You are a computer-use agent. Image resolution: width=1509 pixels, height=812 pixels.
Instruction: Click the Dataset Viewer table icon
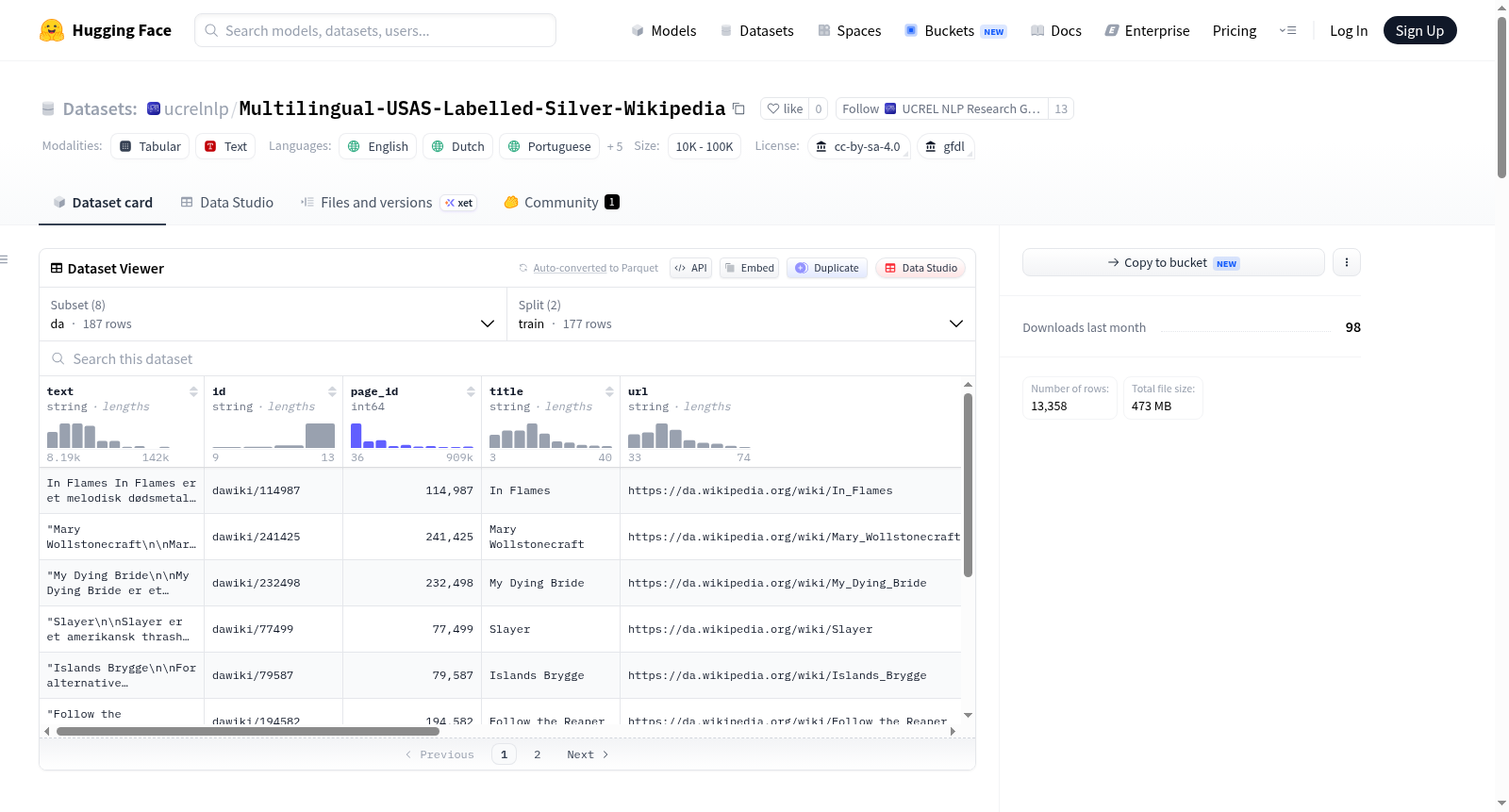[x=57, y=269]
